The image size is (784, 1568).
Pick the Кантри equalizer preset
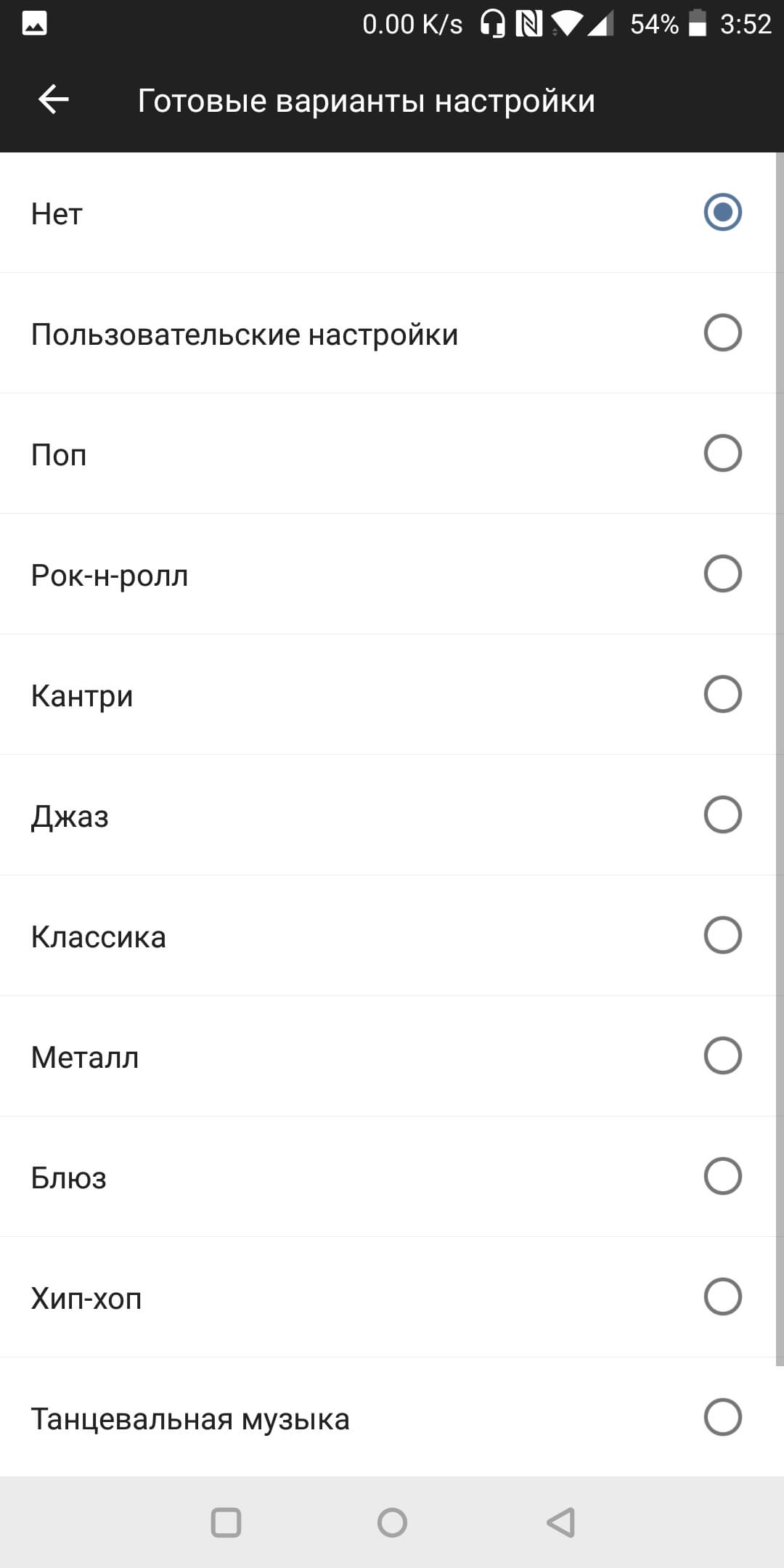[82, 695]
